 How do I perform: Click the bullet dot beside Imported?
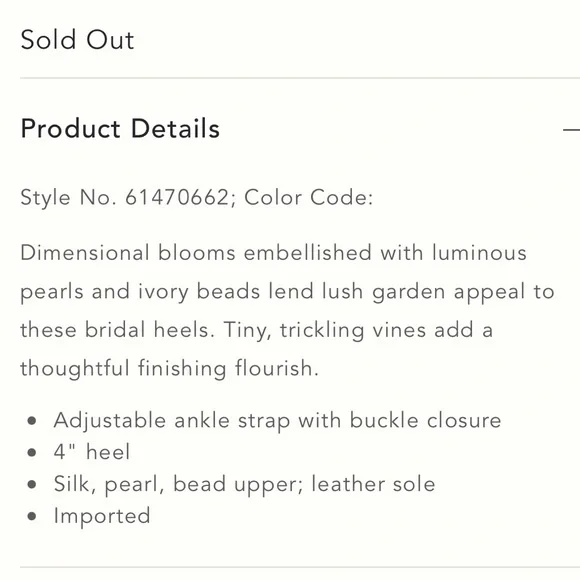pos(32,516)
